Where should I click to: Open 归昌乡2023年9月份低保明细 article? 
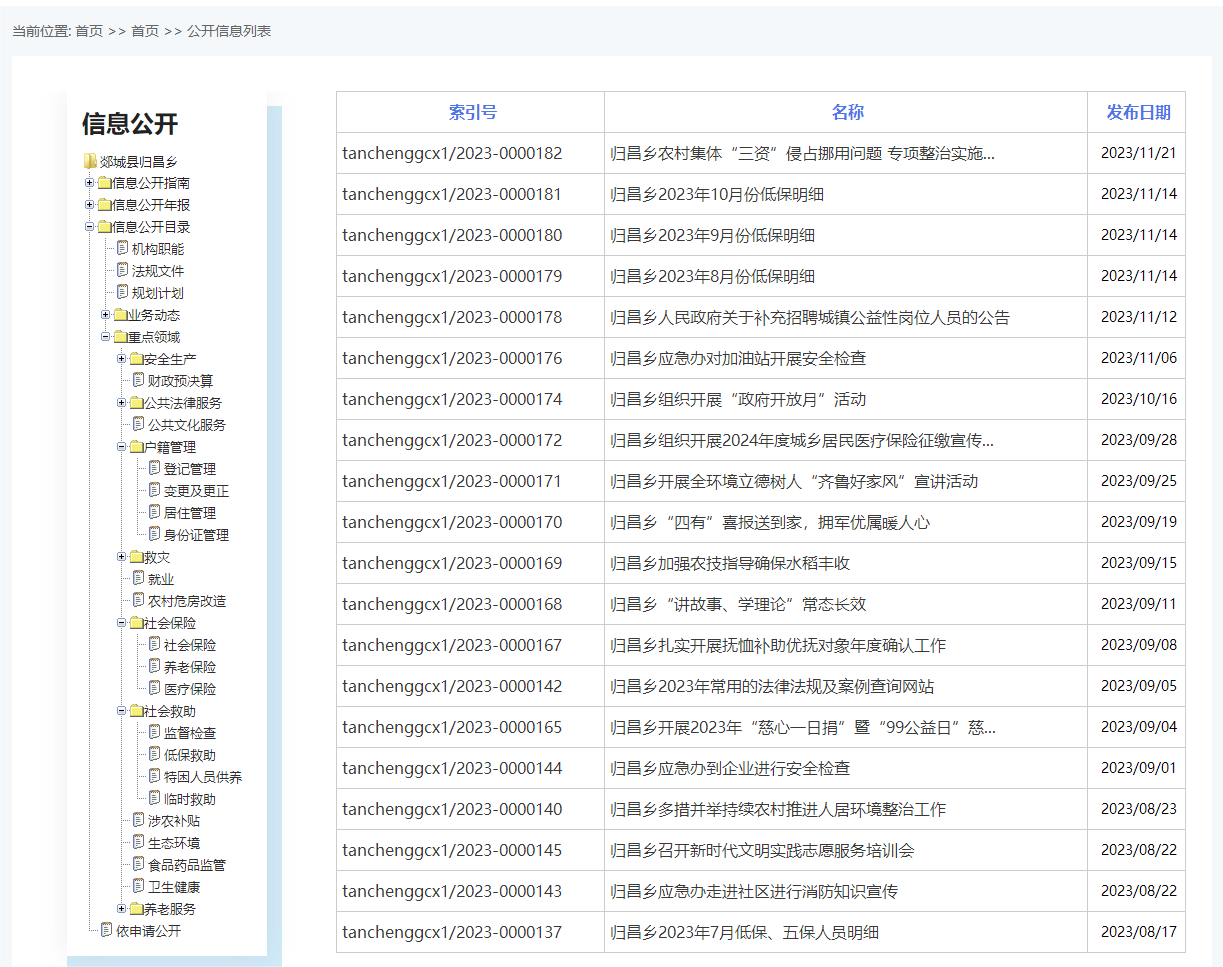[712, 235]
